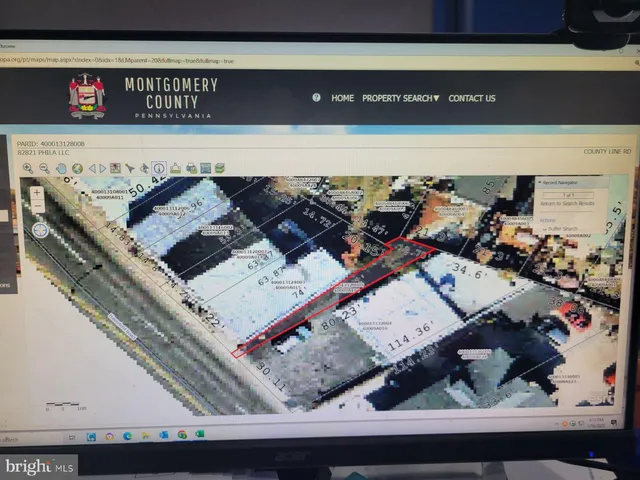This screenshot has height=480, width=640.
Task: Open the CONTACT US page
Action: pos(471,98)
